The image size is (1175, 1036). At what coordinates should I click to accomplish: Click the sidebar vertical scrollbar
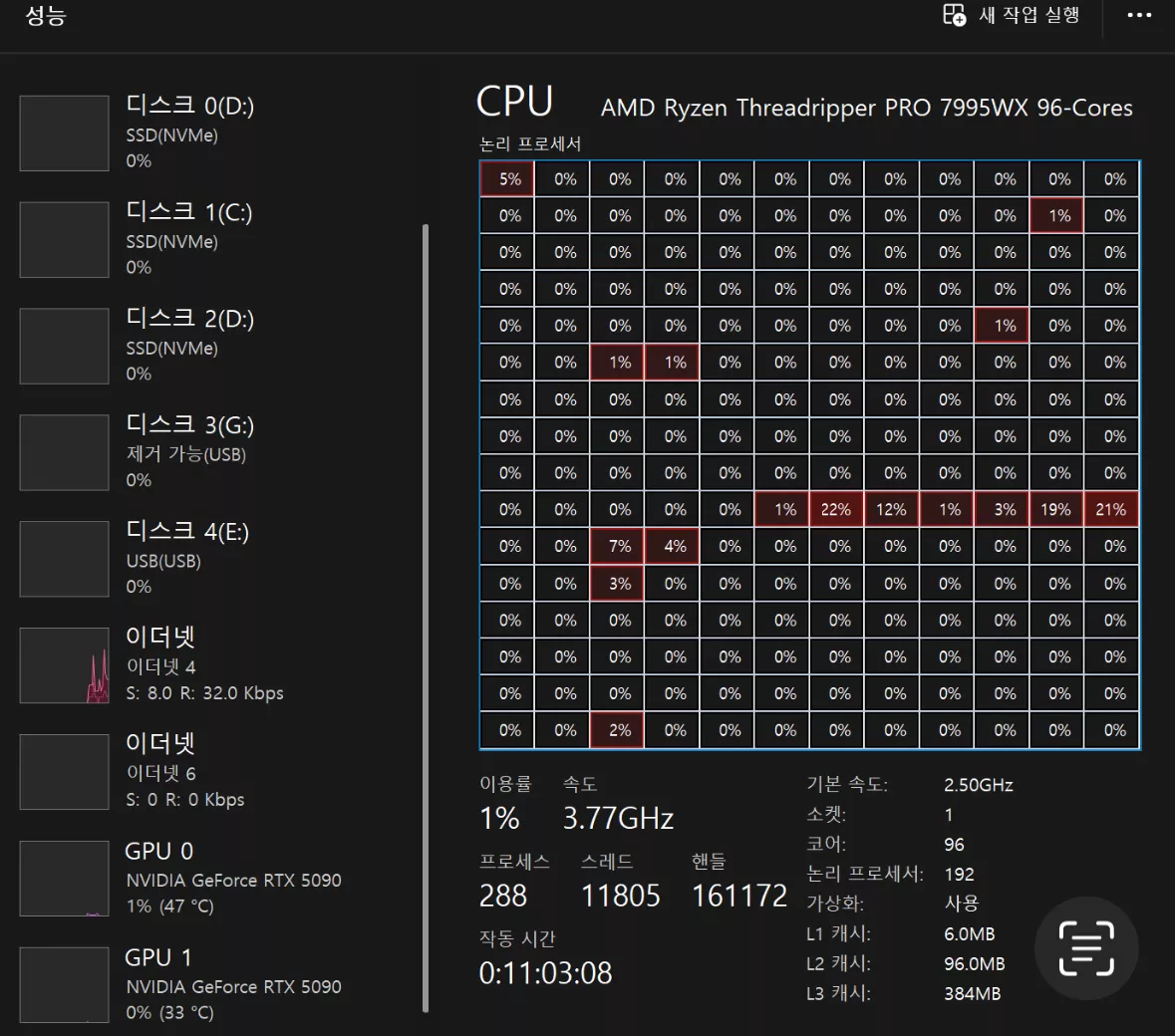point(426,618)
